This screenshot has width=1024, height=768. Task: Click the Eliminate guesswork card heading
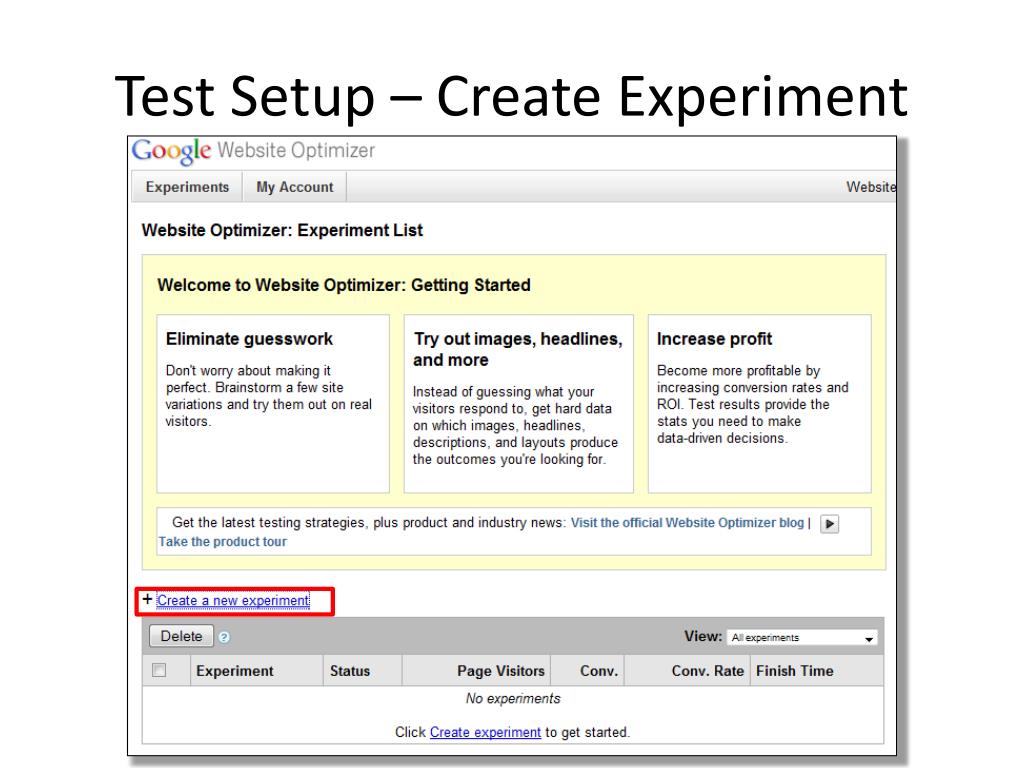click(x=249, y=339)
